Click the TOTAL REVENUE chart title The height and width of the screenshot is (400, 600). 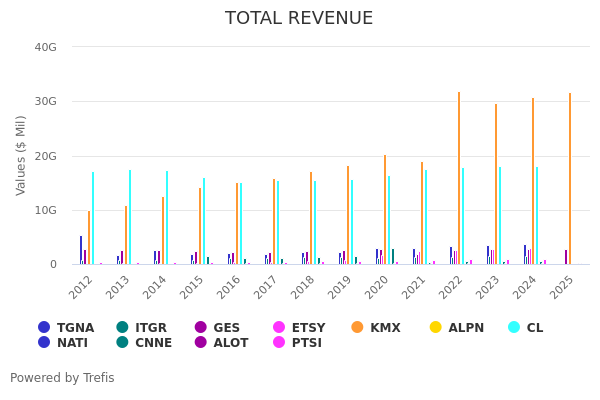point(299,18)
